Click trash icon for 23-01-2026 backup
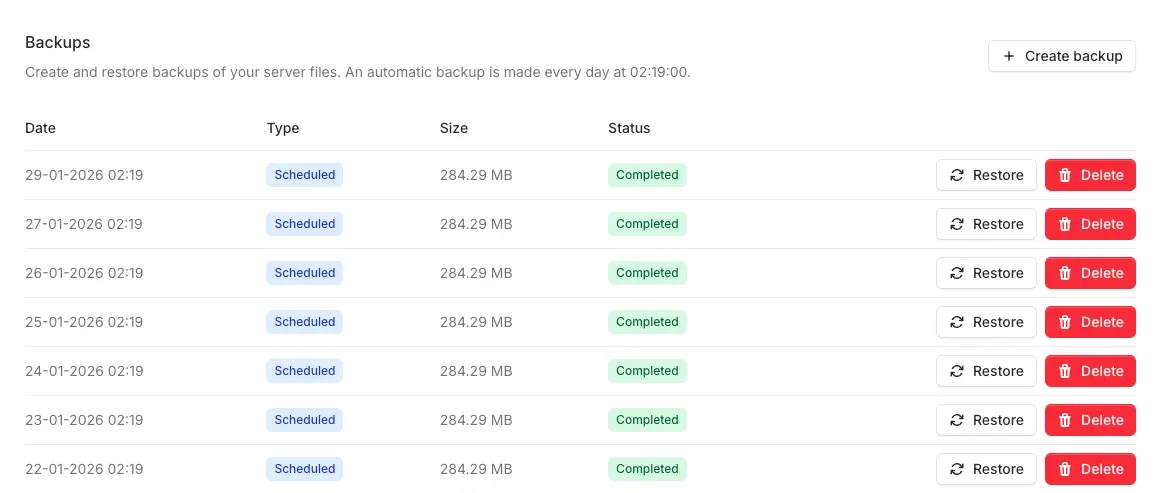The image size is (1156, 493). 1065,420
